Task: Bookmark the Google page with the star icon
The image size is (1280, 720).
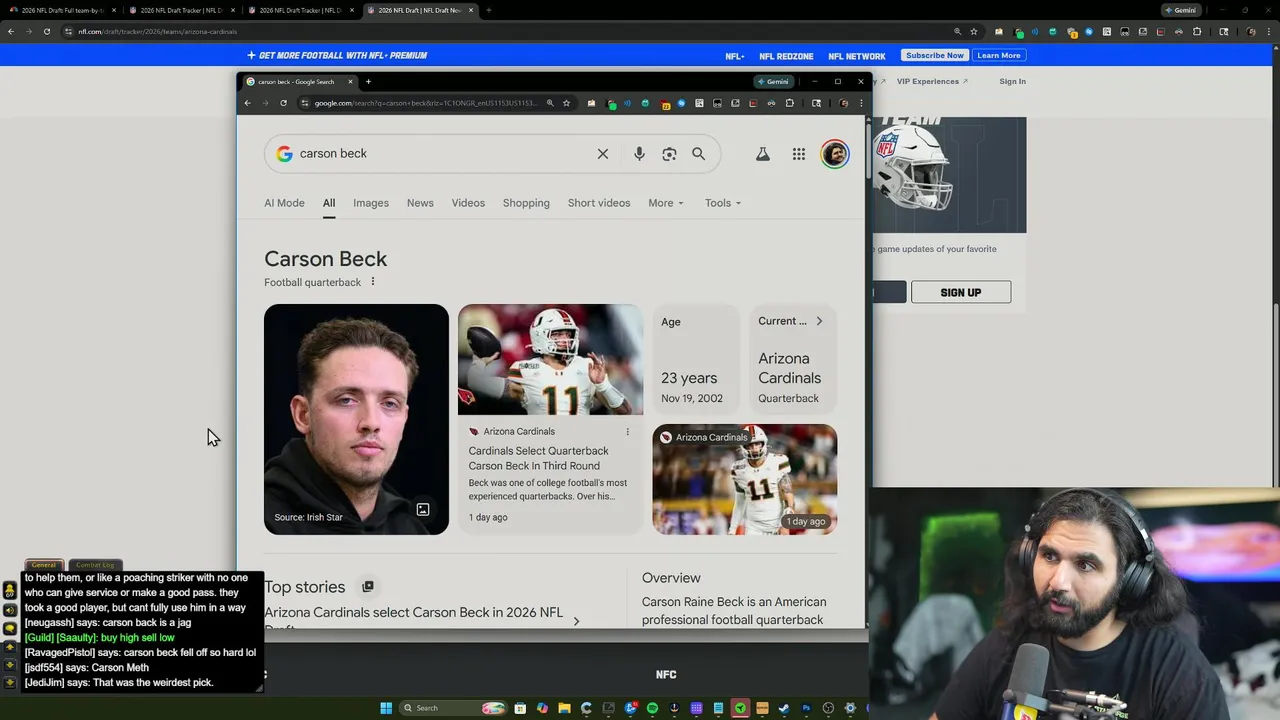Action: click(x=566, y=103)
